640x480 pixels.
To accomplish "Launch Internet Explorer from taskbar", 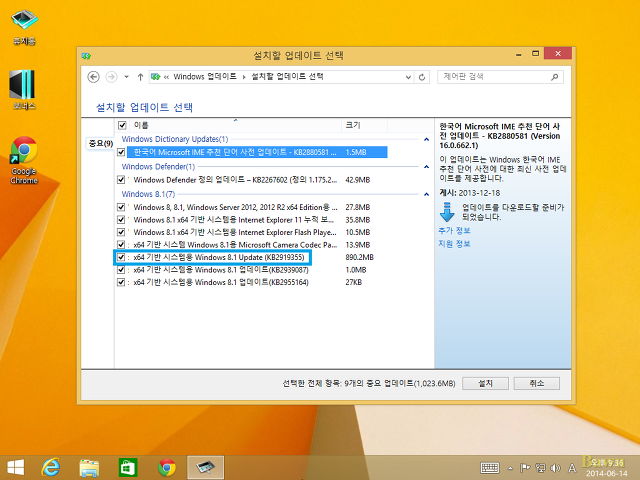I will pyautogui.click(x=51, y=468).
